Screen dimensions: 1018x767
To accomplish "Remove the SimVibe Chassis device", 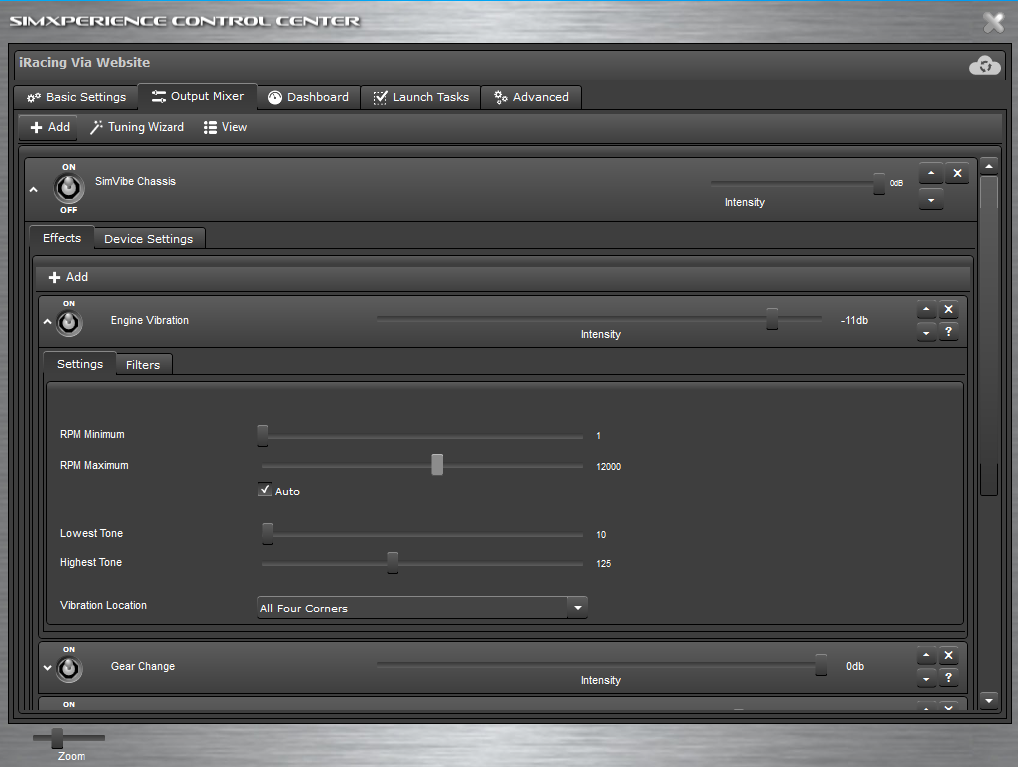I will [957, 174].
